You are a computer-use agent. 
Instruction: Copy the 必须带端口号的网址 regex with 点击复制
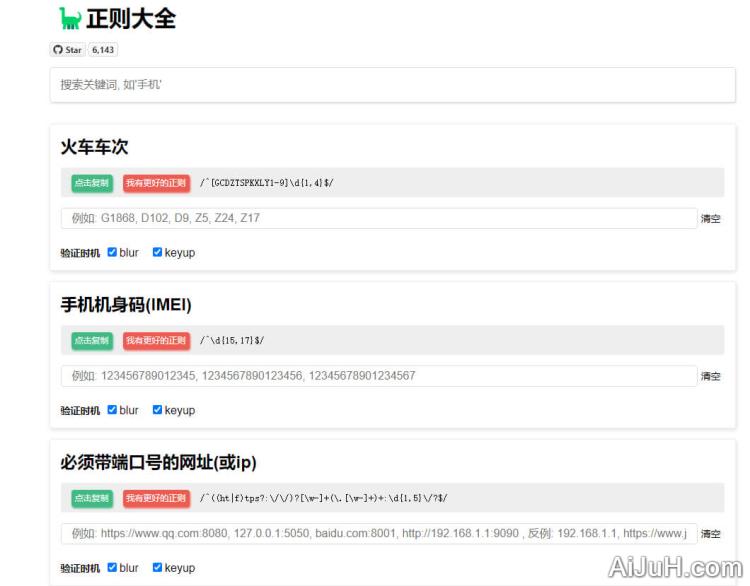coord(92,498)
